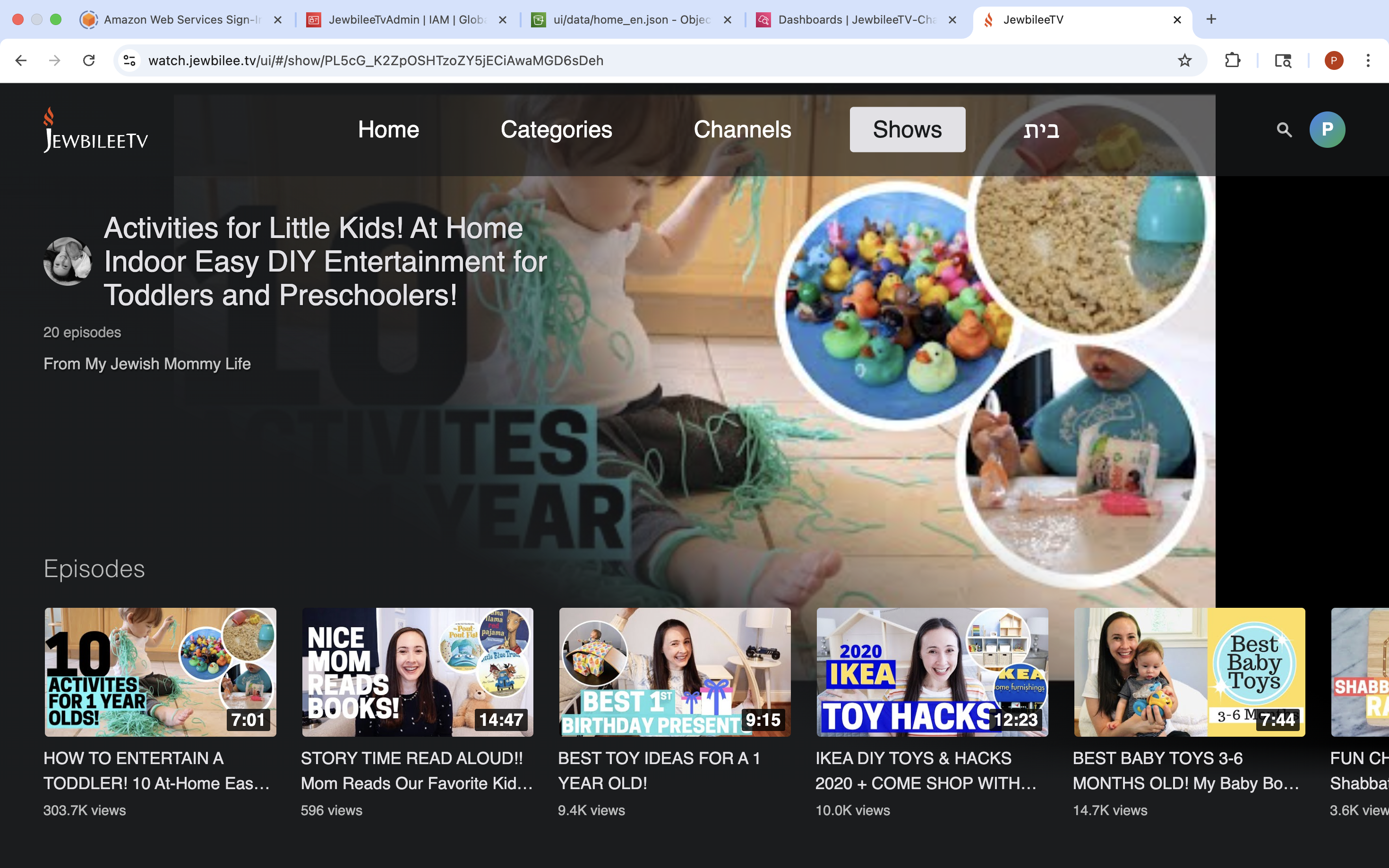The width and height of the screenshot is (1389, 868).
Task: Open the My Jewish Mommy Life channel link
Action: (x=147, y=364)
